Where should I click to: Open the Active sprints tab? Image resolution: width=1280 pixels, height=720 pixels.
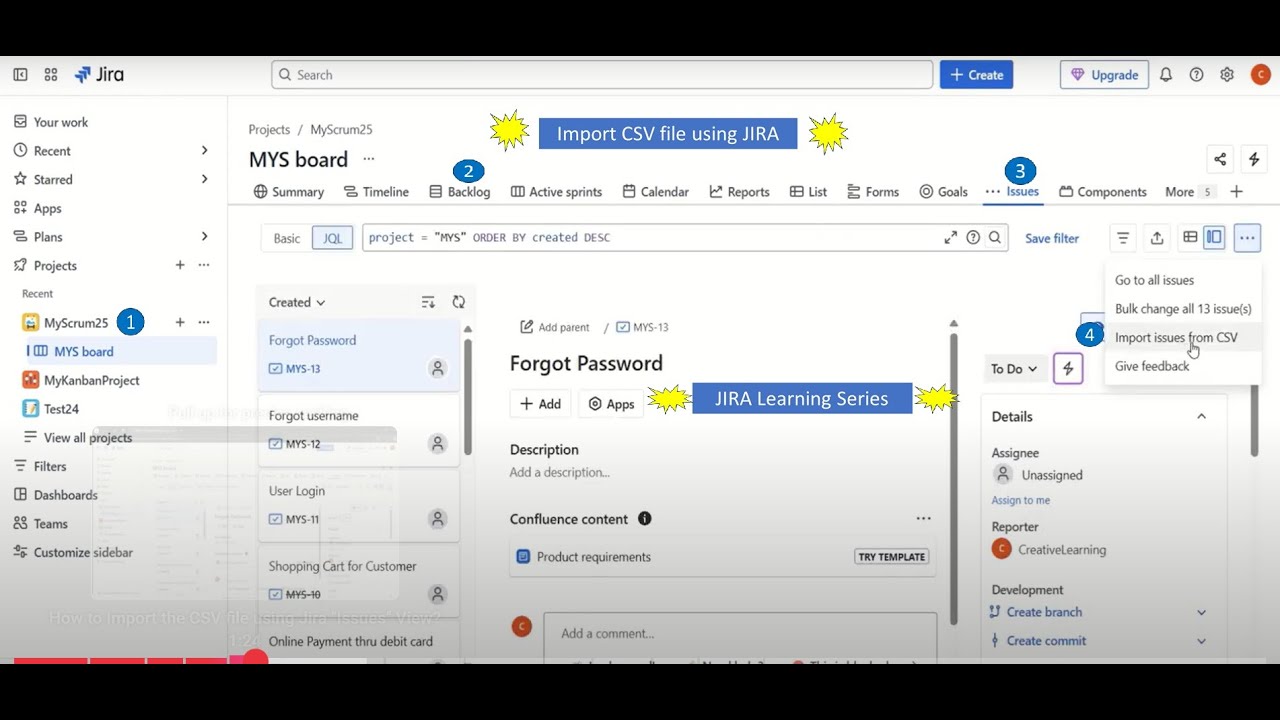pos(556,192)
